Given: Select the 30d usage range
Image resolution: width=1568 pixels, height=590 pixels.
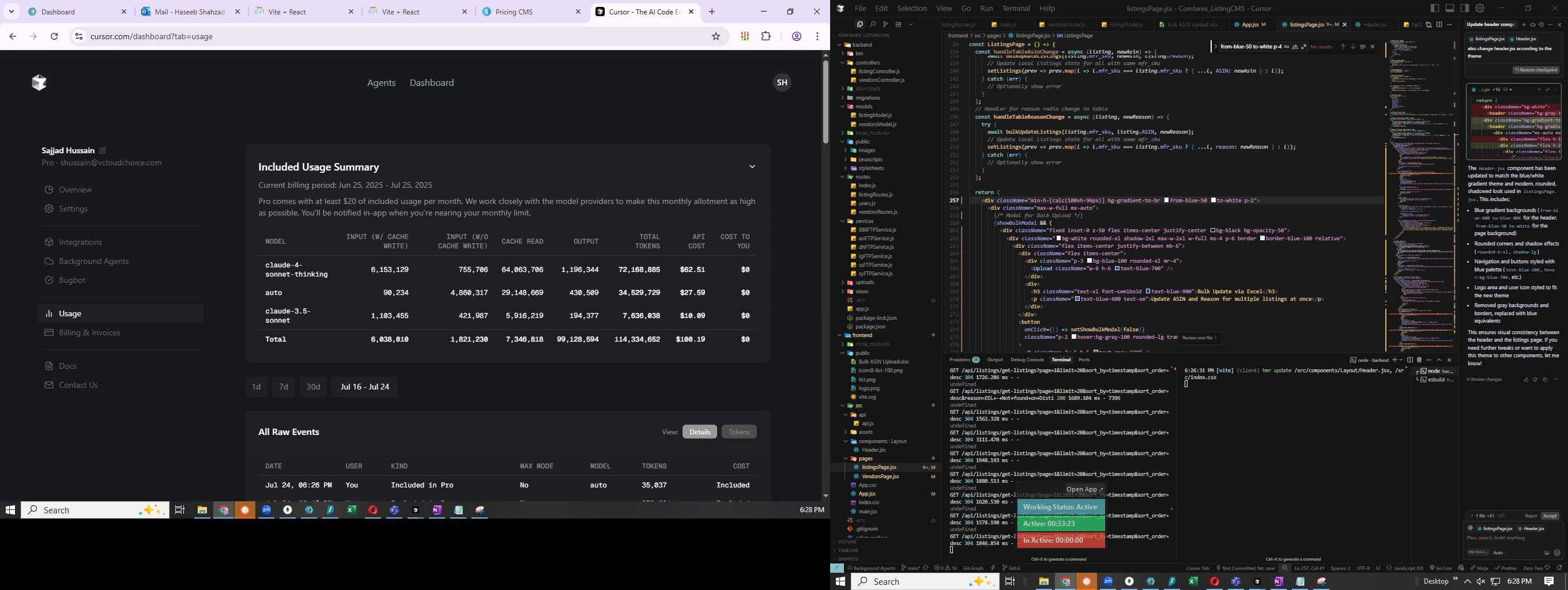Looking at the screenshot, I should coord(313,387).
